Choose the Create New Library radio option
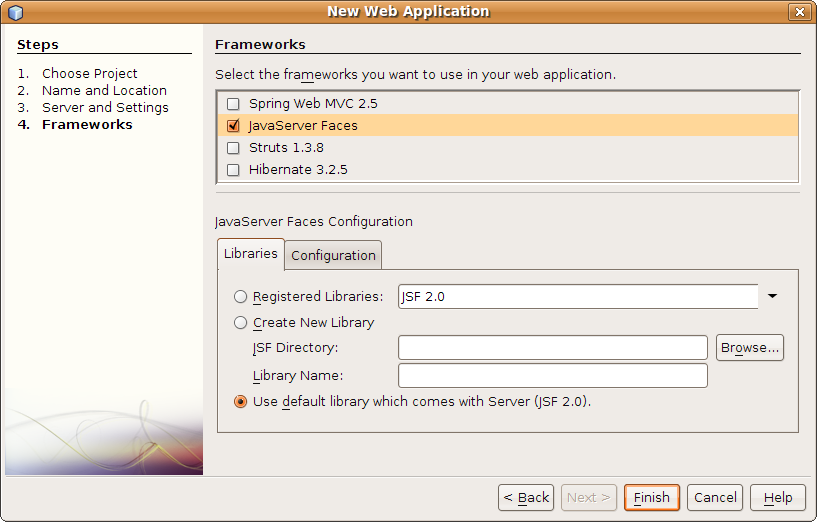The width and height of the screenshot is (817, 522). coord(240,322)
